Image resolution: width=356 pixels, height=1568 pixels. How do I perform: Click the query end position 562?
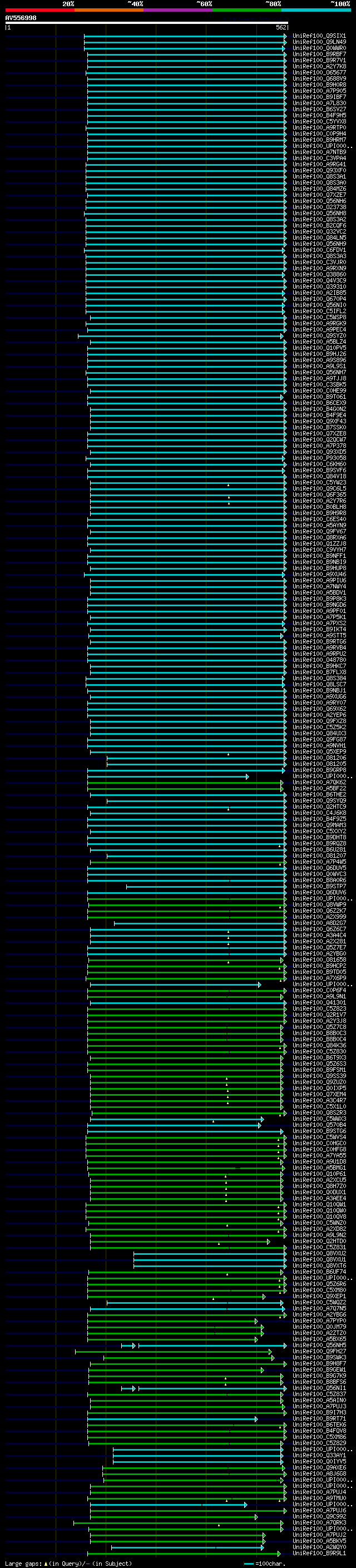(x=281, y=27)
